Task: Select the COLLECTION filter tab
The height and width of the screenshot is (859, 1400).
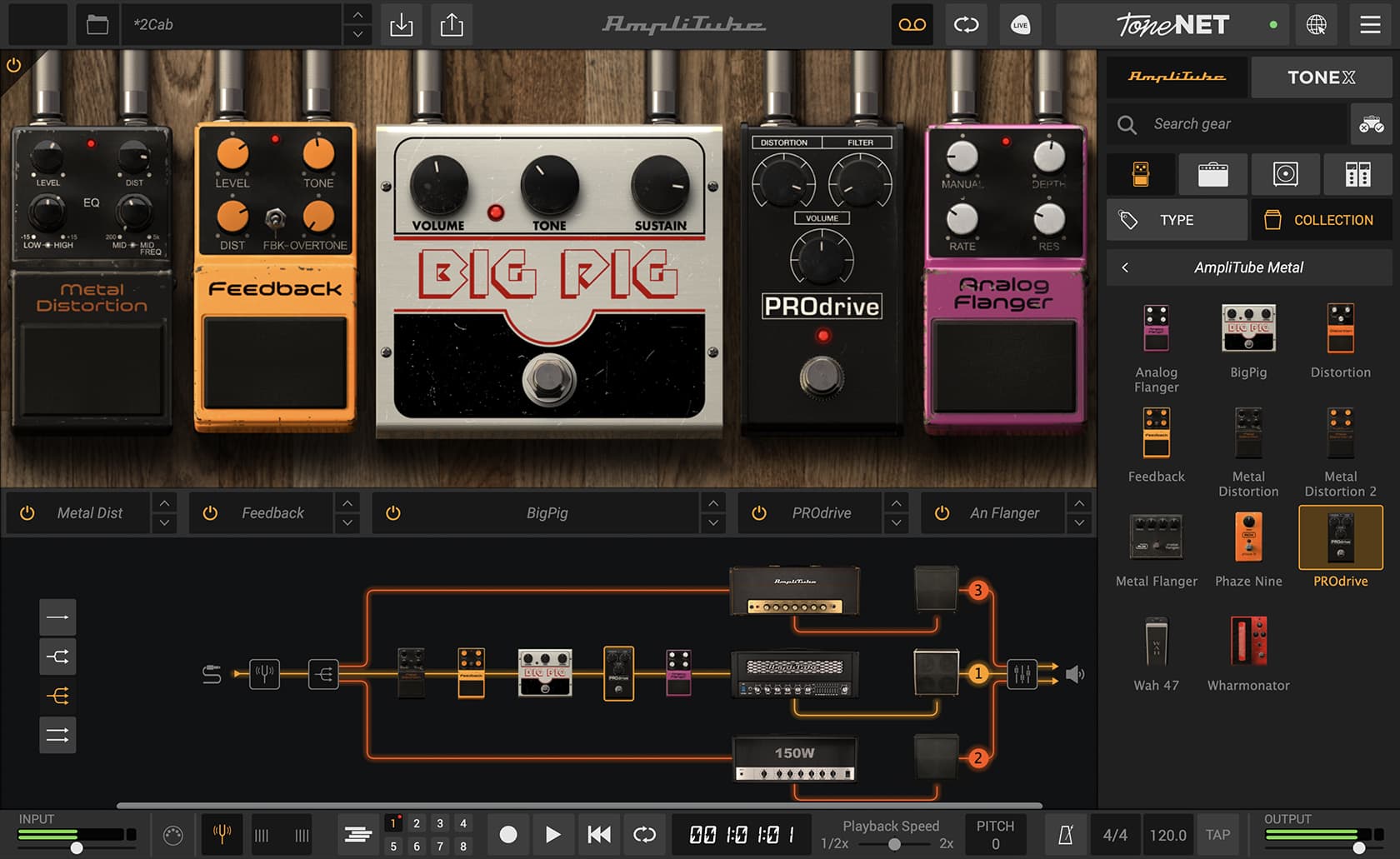Action: coord(1321,220)
